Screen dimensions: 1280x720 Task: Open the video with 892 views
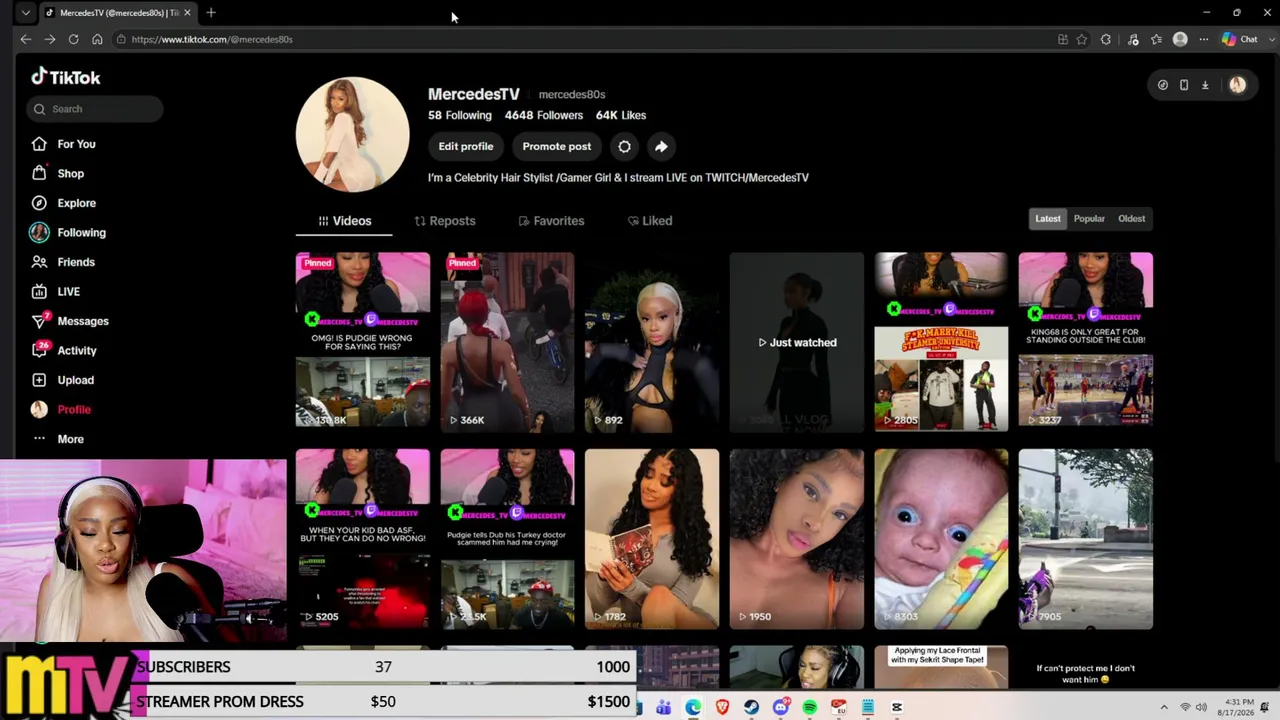652,342
